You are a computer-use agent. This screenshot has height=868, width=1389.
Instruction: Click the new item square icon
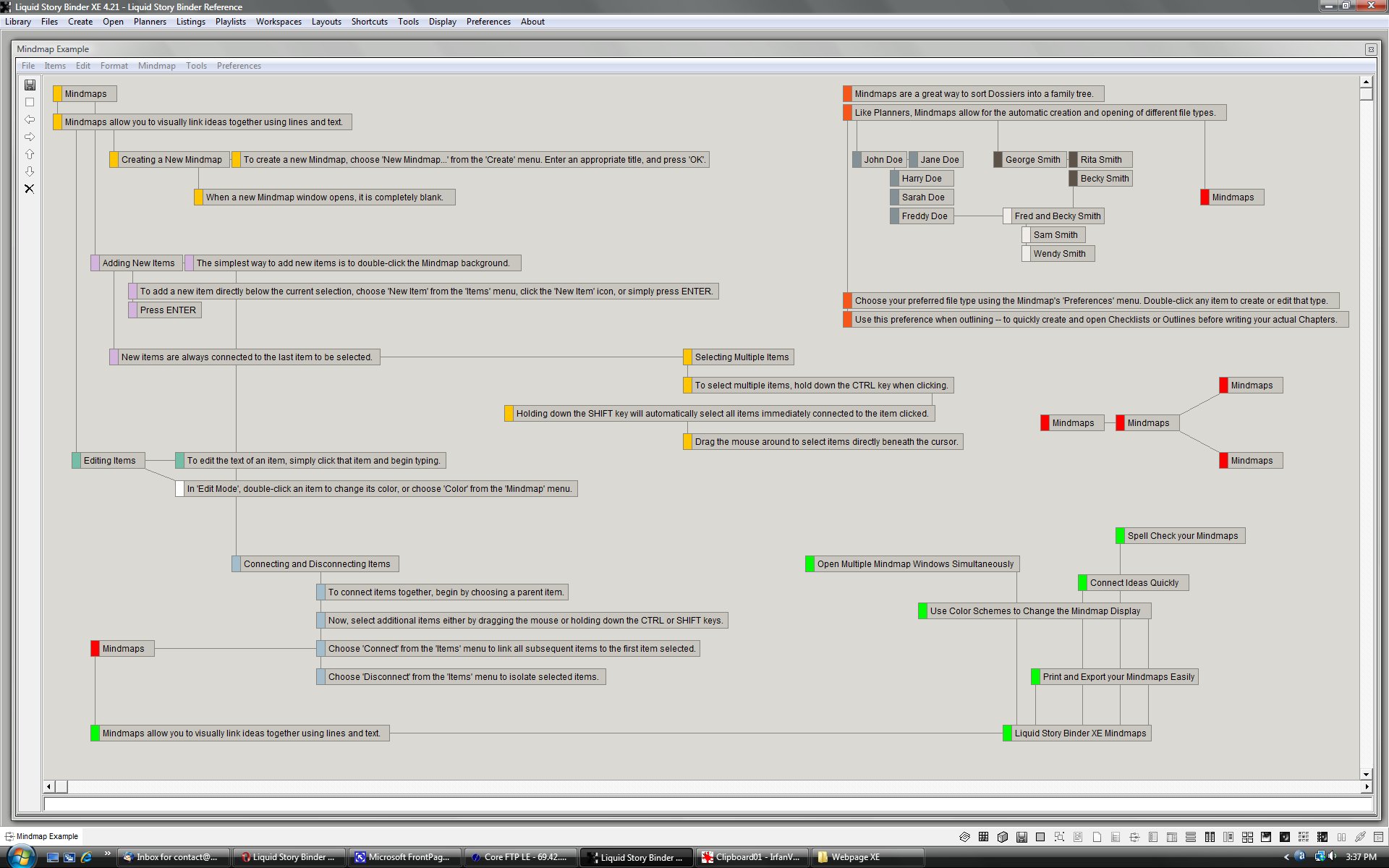[30, 102]
